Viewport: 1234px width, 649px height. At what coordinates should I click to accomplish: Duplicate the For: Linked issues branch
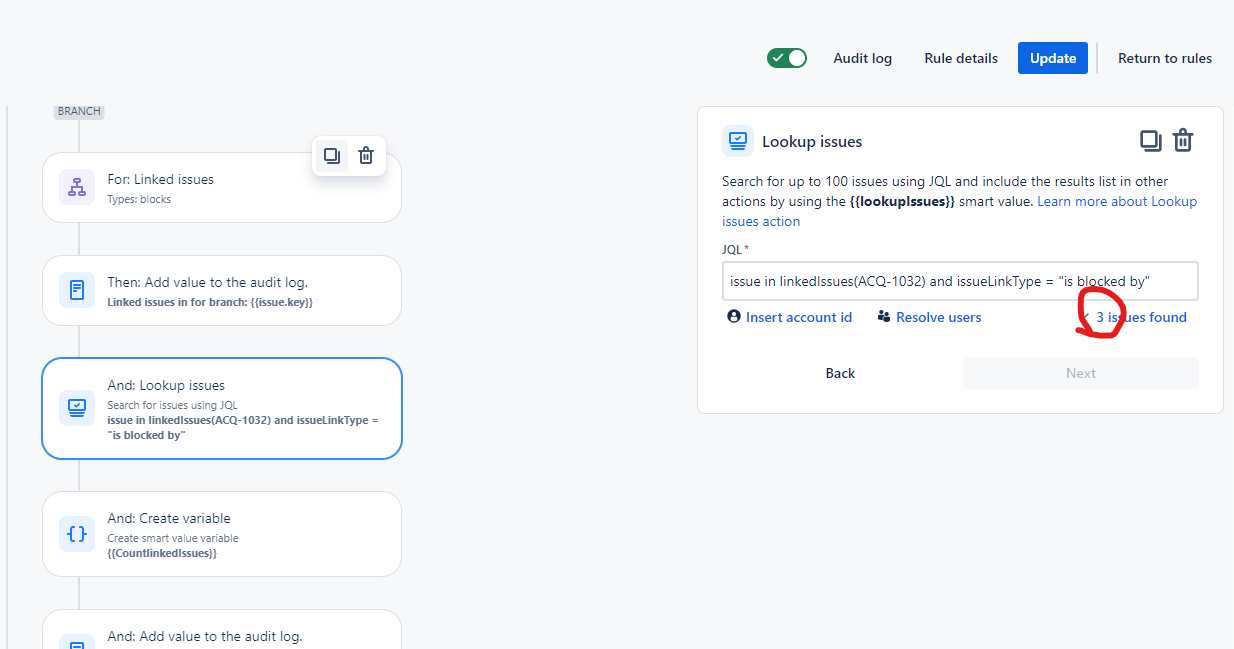332,156
